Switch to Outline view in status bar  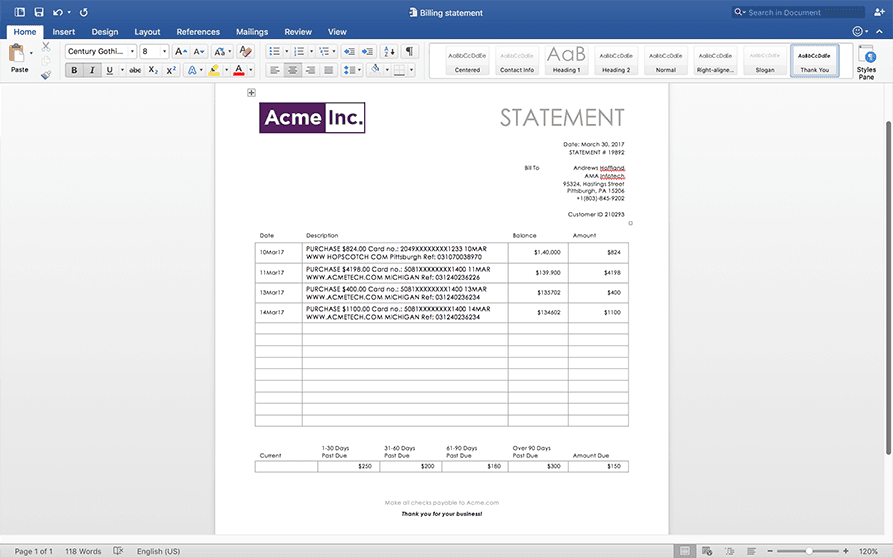[x=729, y=551]
